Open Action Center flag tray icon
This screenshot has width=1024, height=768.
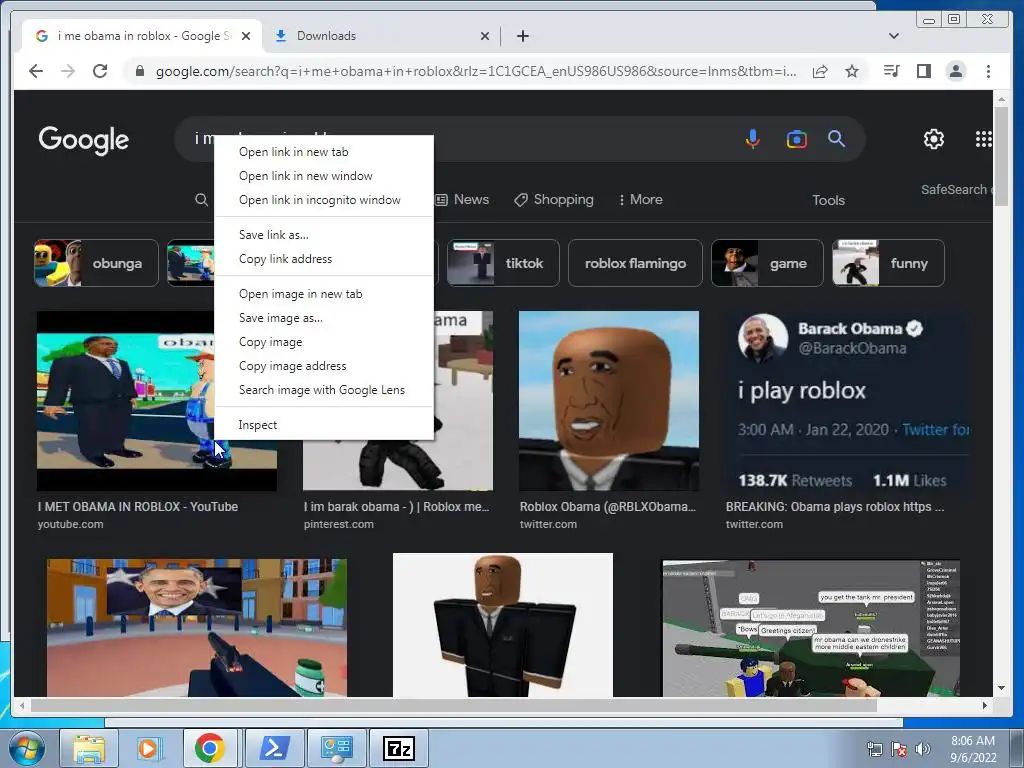point(899,749)
